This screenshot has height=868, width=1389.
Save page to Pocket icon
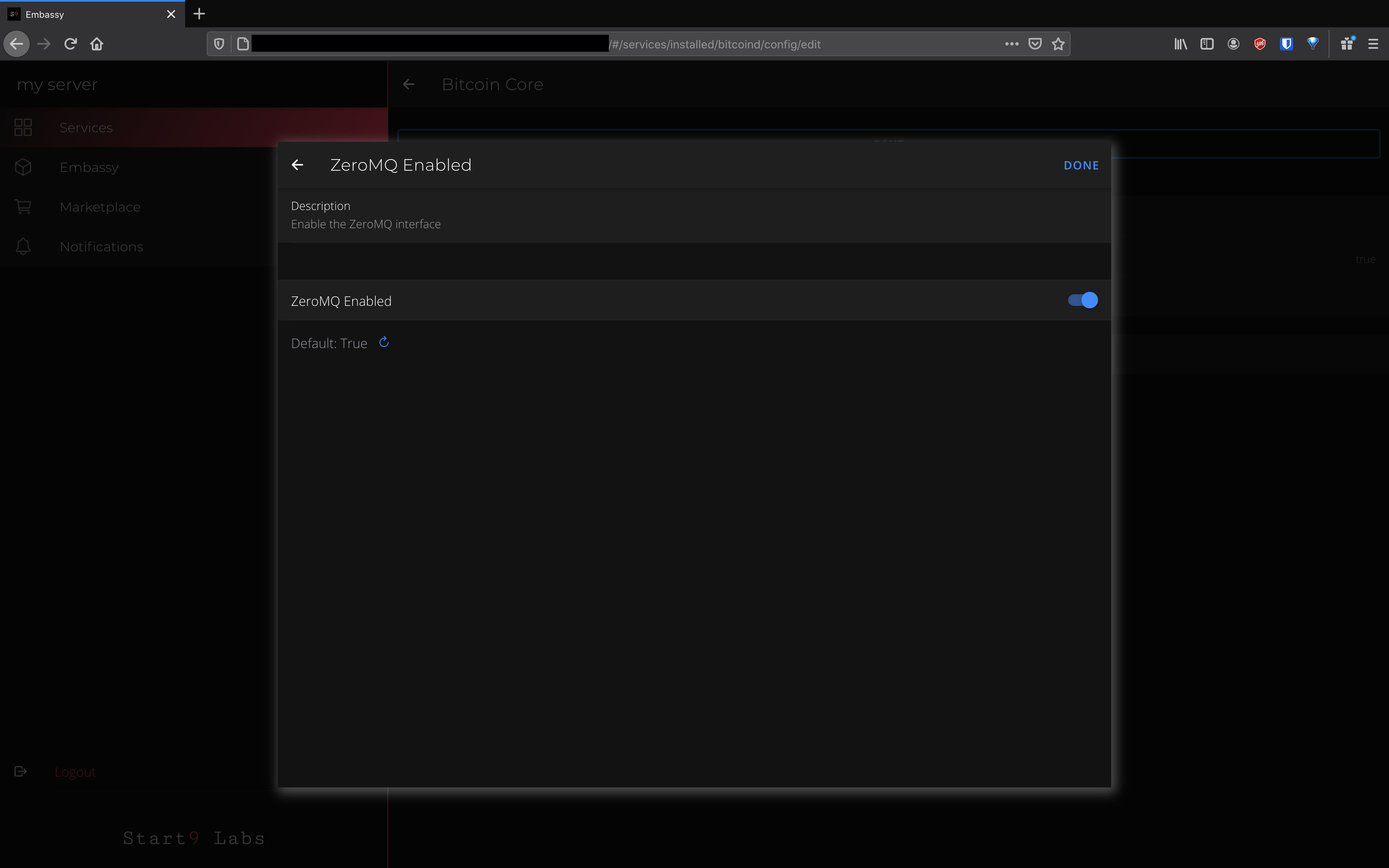[x=1035, y=44]
